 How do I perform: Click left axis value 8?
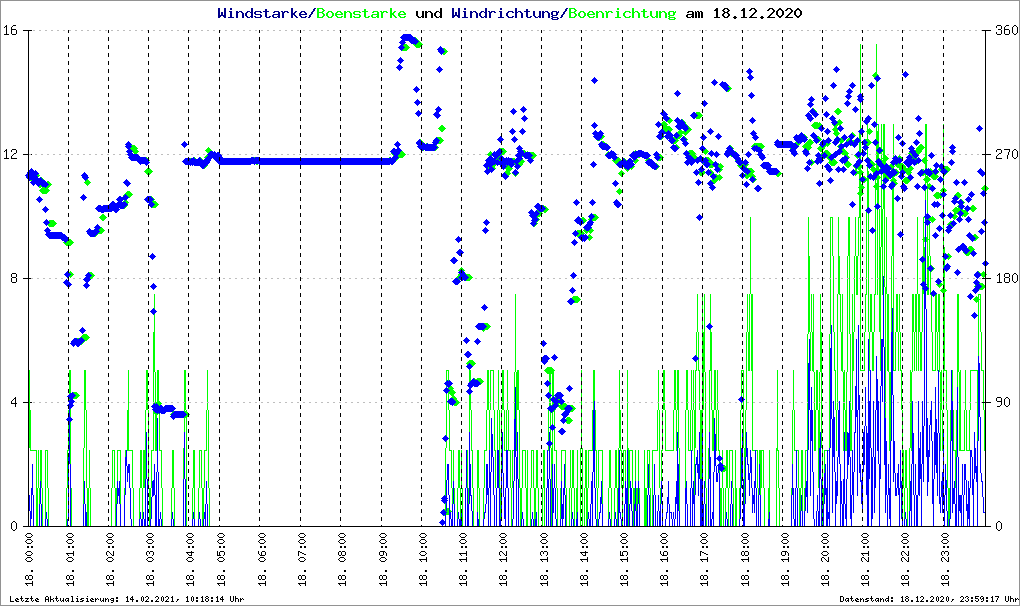tap(14, 278)
